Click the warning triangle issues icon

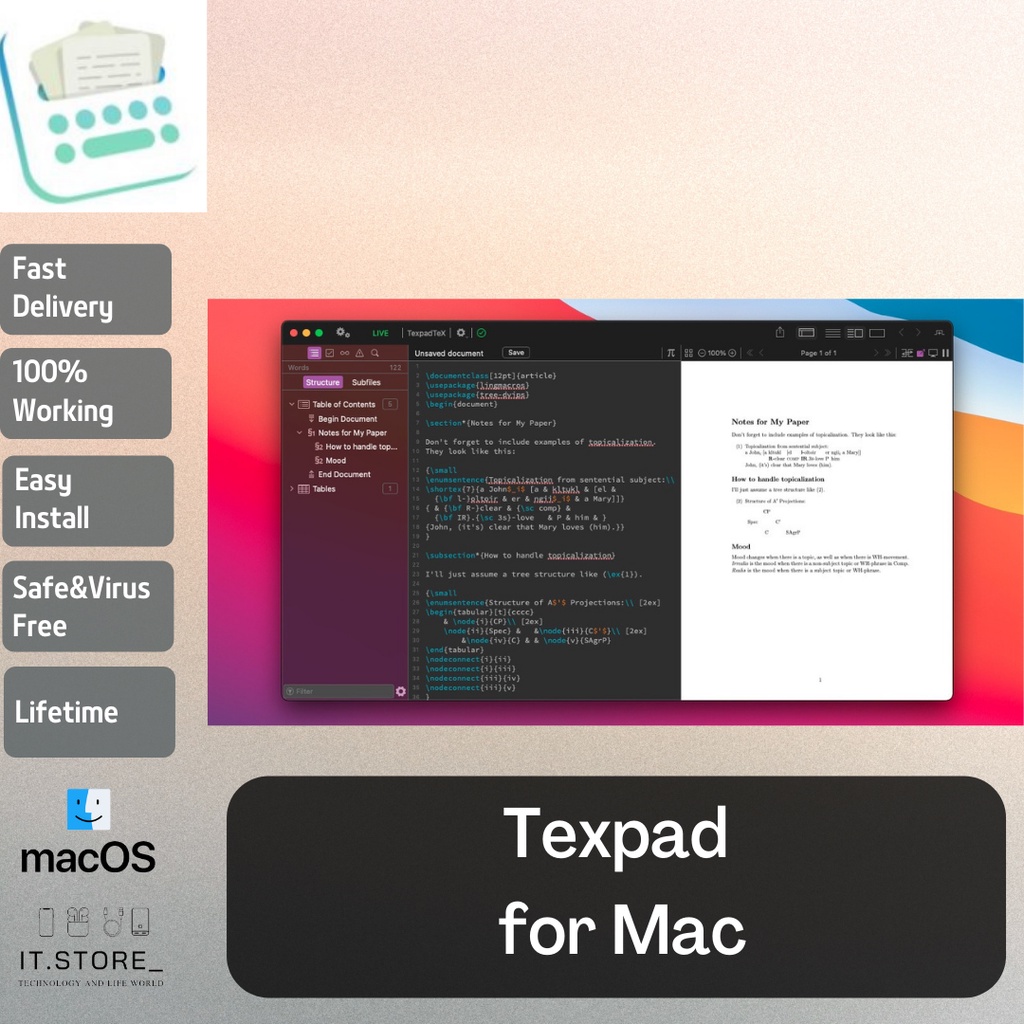coord(359,352)
